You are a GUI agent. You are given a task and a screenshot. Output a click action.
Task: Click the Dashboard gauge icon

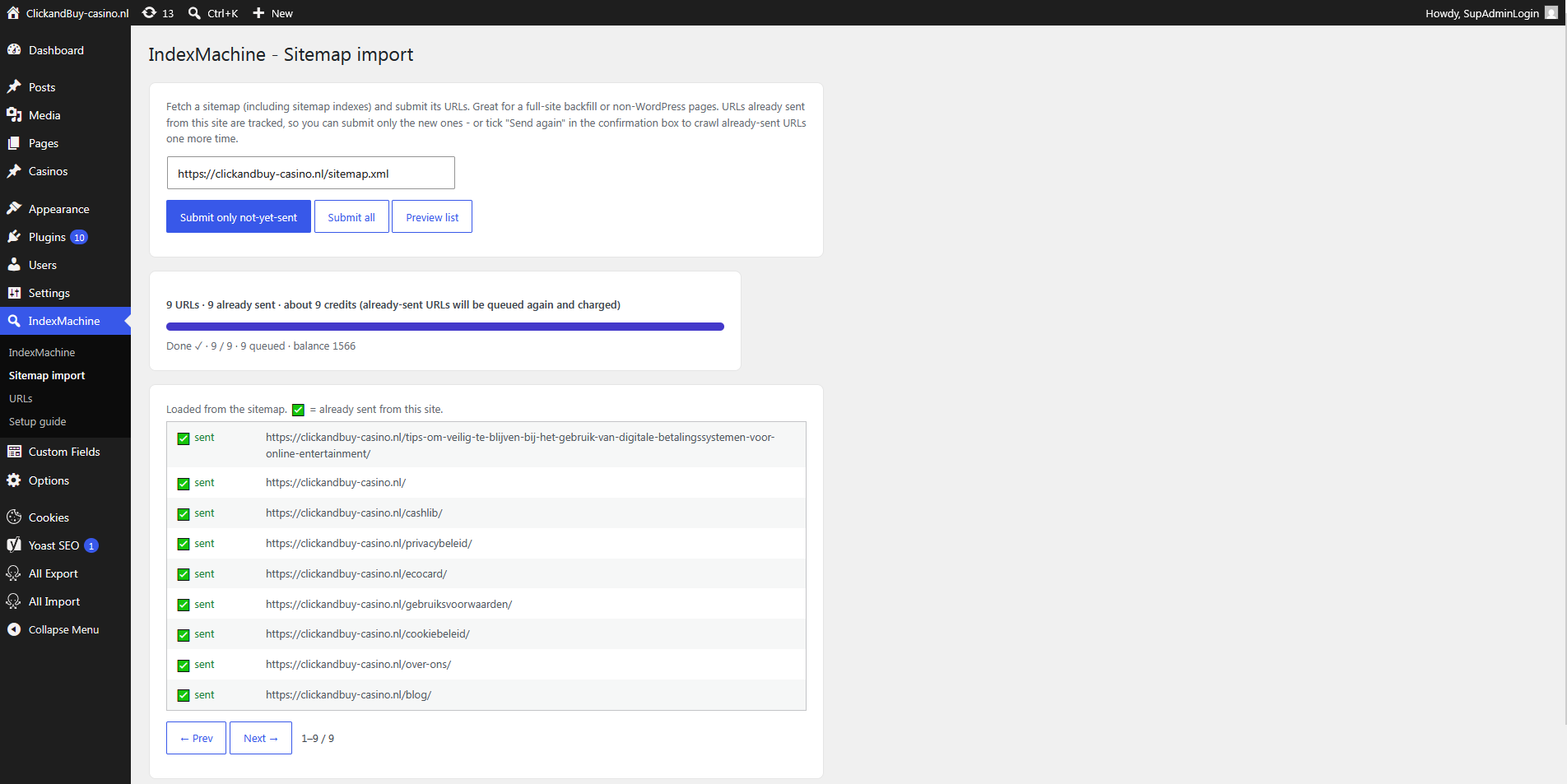coord(14,50)
